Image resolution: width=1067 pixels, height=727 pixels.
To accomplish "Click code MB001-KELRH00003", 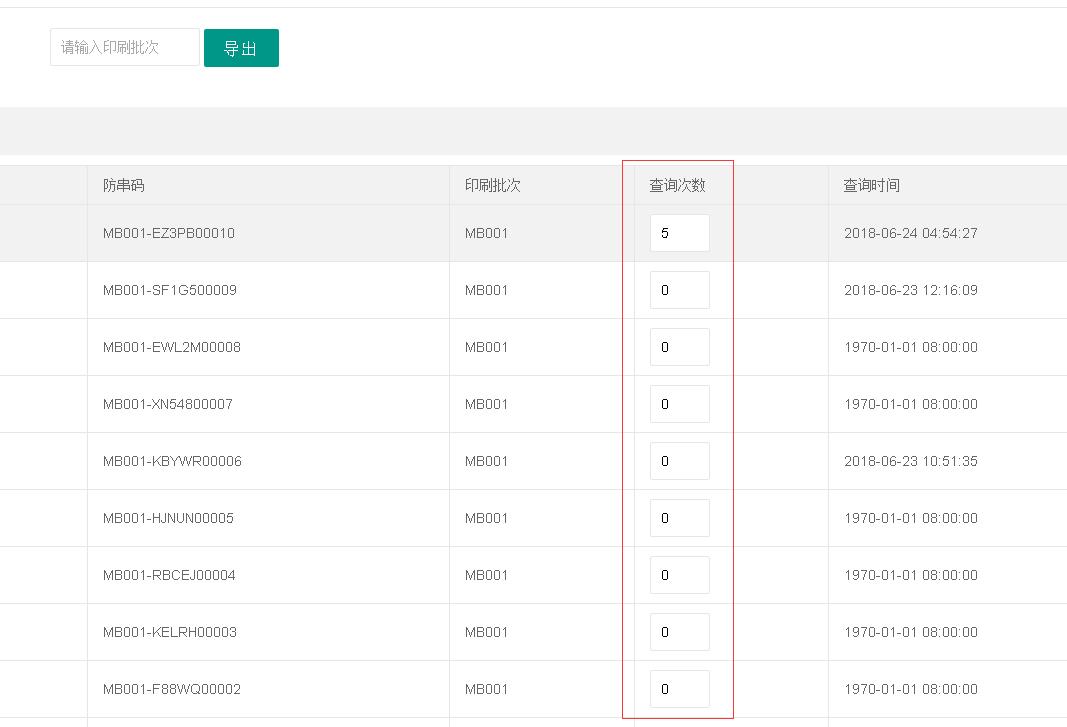I will pos(169,632).
